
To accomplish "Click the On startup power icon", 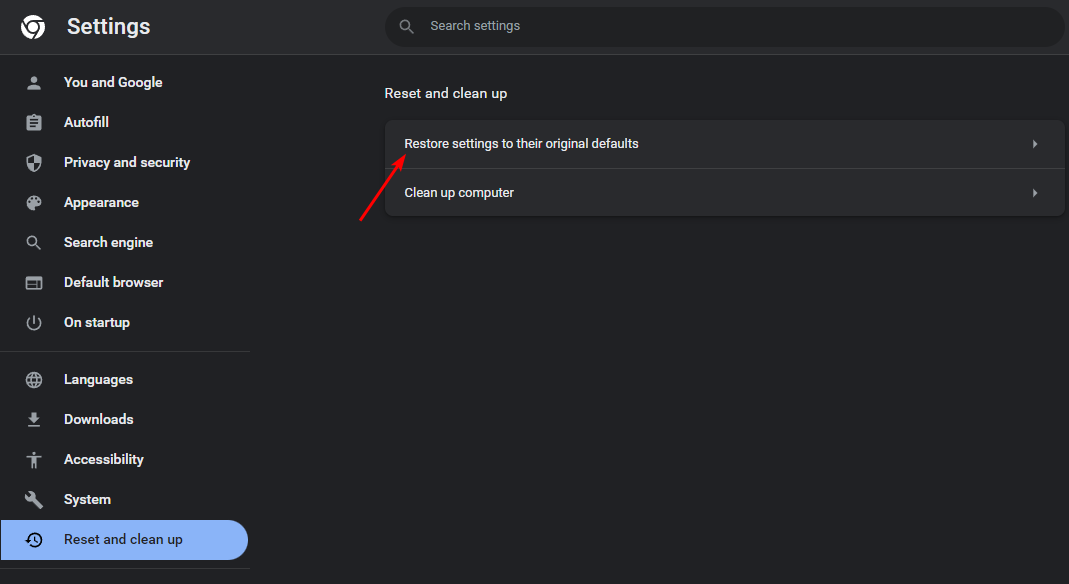I will pos(34,323).
